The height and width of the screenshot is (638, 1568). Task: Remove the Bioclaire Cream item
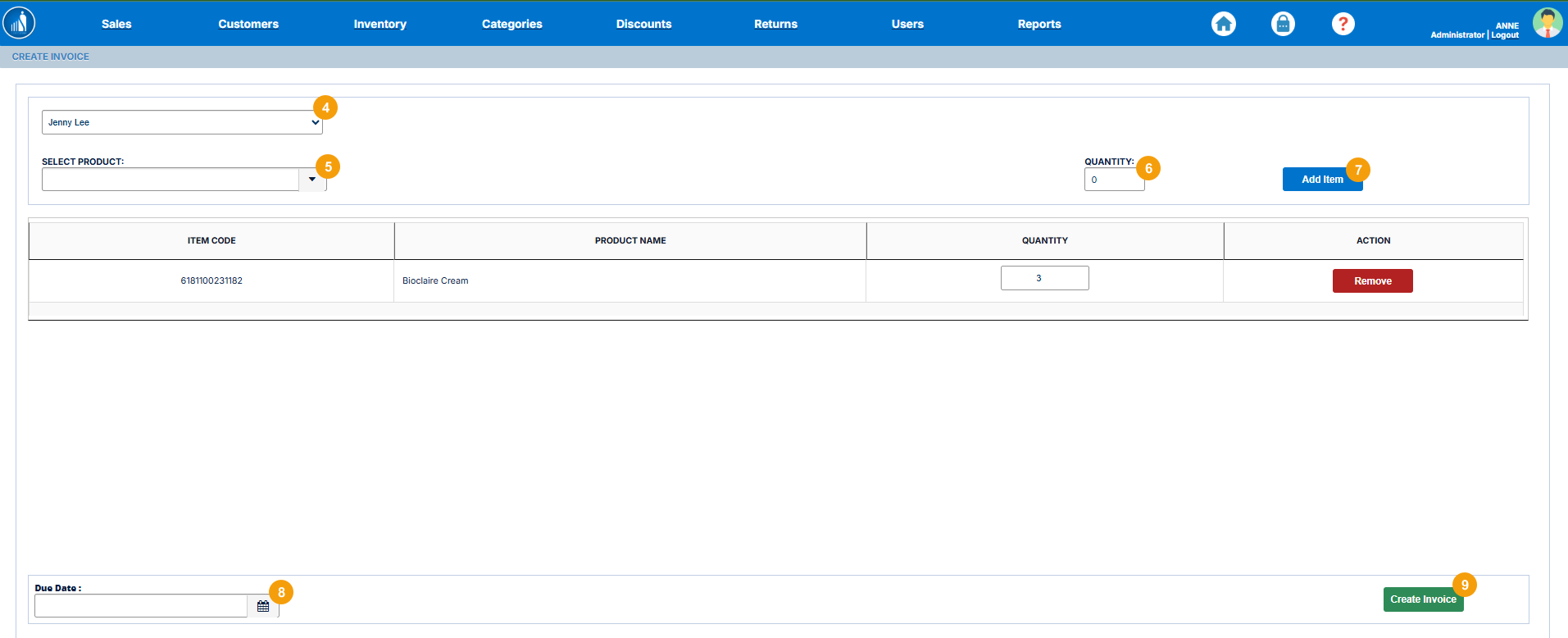coord(1372,281)
